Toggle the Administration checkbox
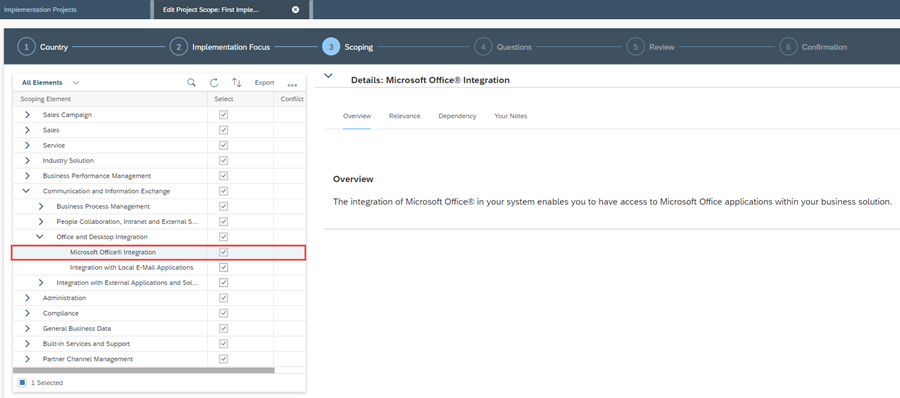 tap(224, 298)
